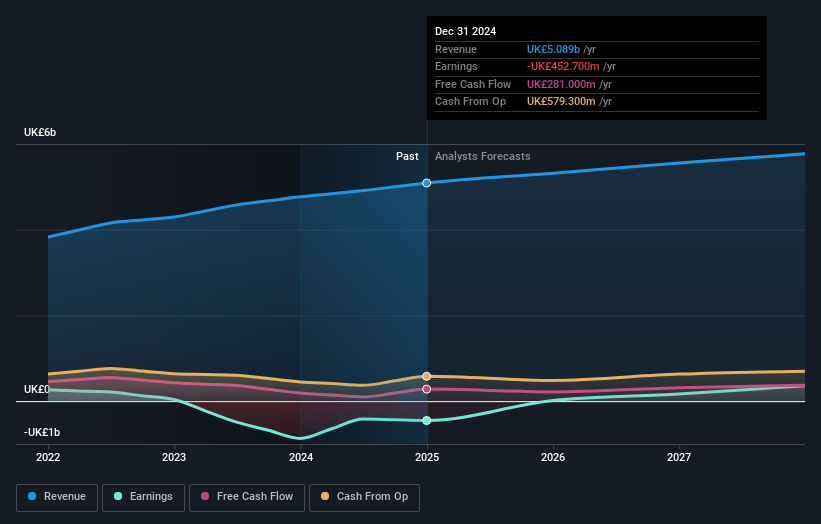
Task: Toggle the Free Cash Flow legend button
Action: coord(247,497)
